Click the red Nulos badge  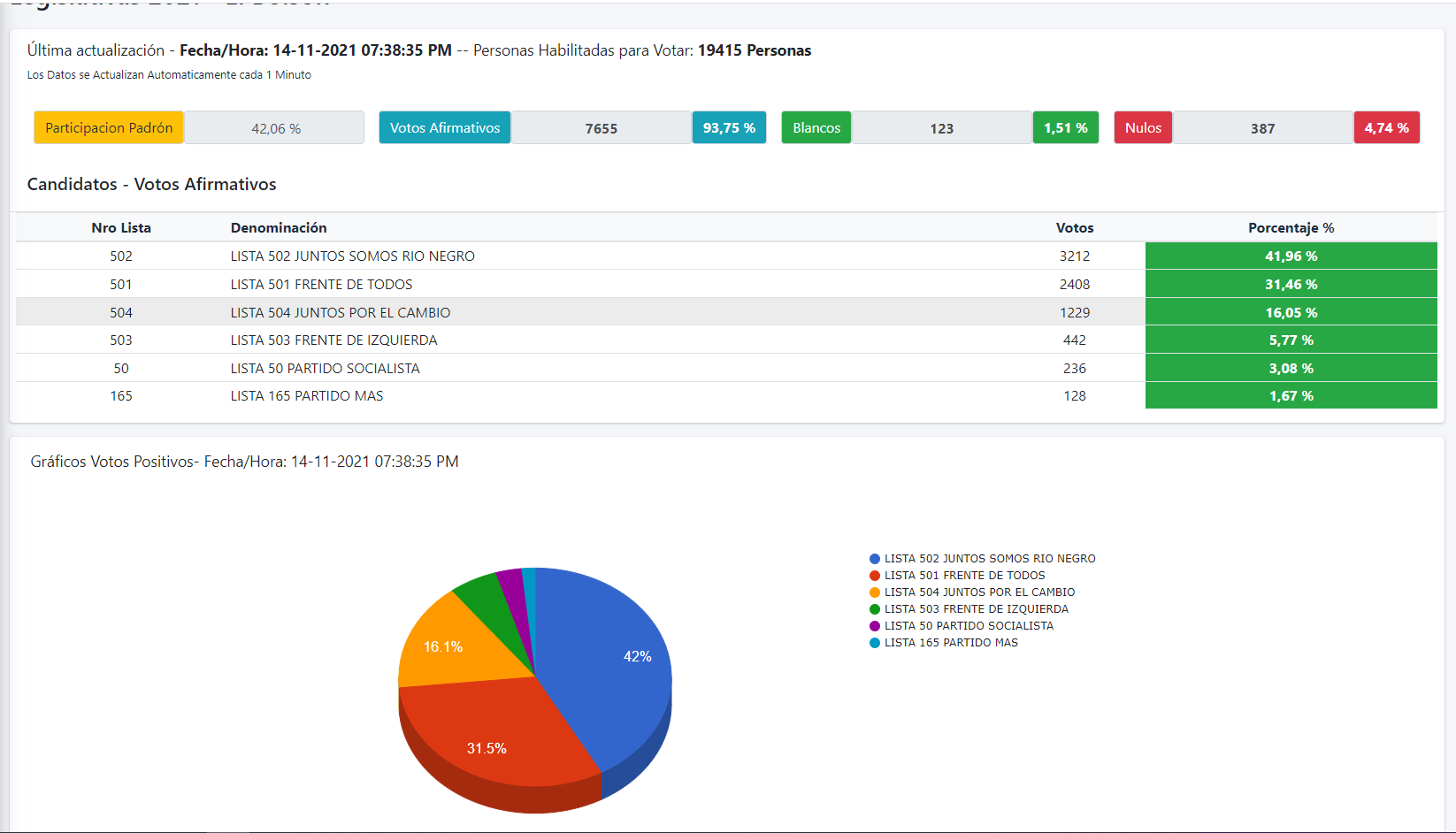pyautogui.click(x=1143, y=127)
